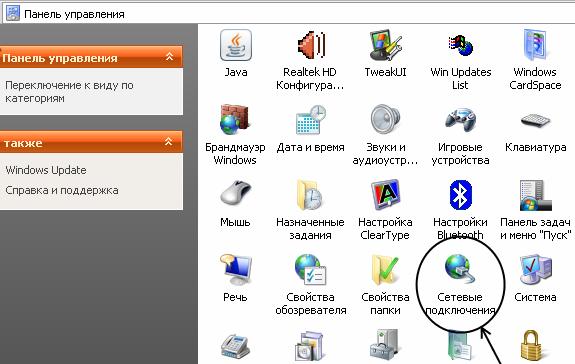Open Windows CardSpace icon
This screenshot has height=364, width=575.
click(535, 45)
